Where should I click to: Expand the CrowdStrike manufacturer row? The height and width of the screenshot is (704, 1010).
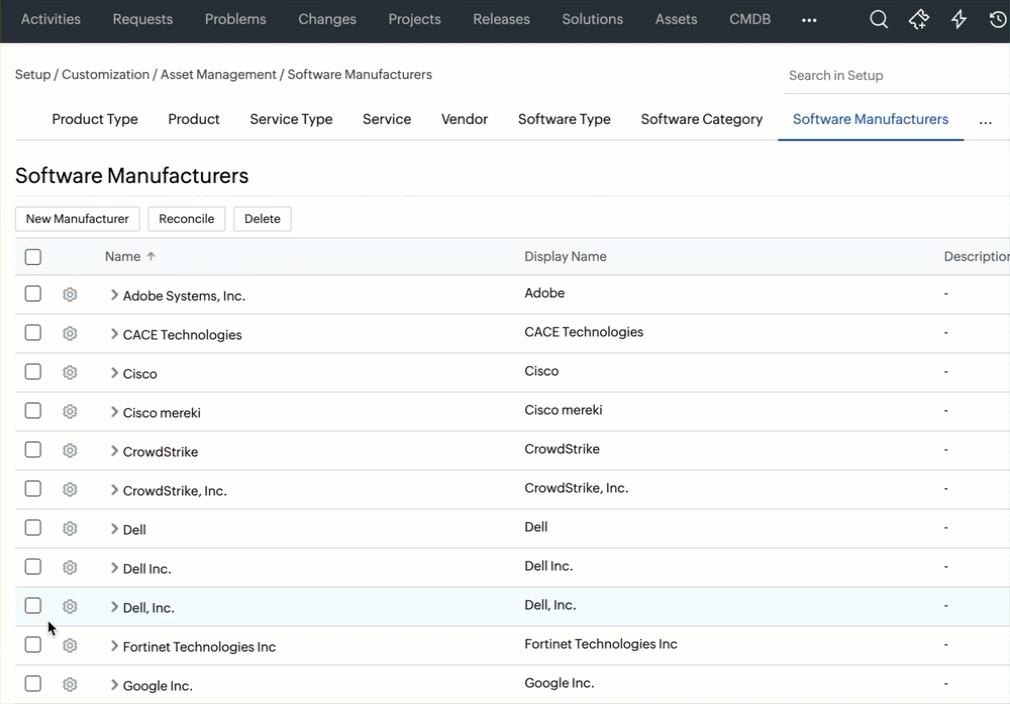[x=114, y=451]
